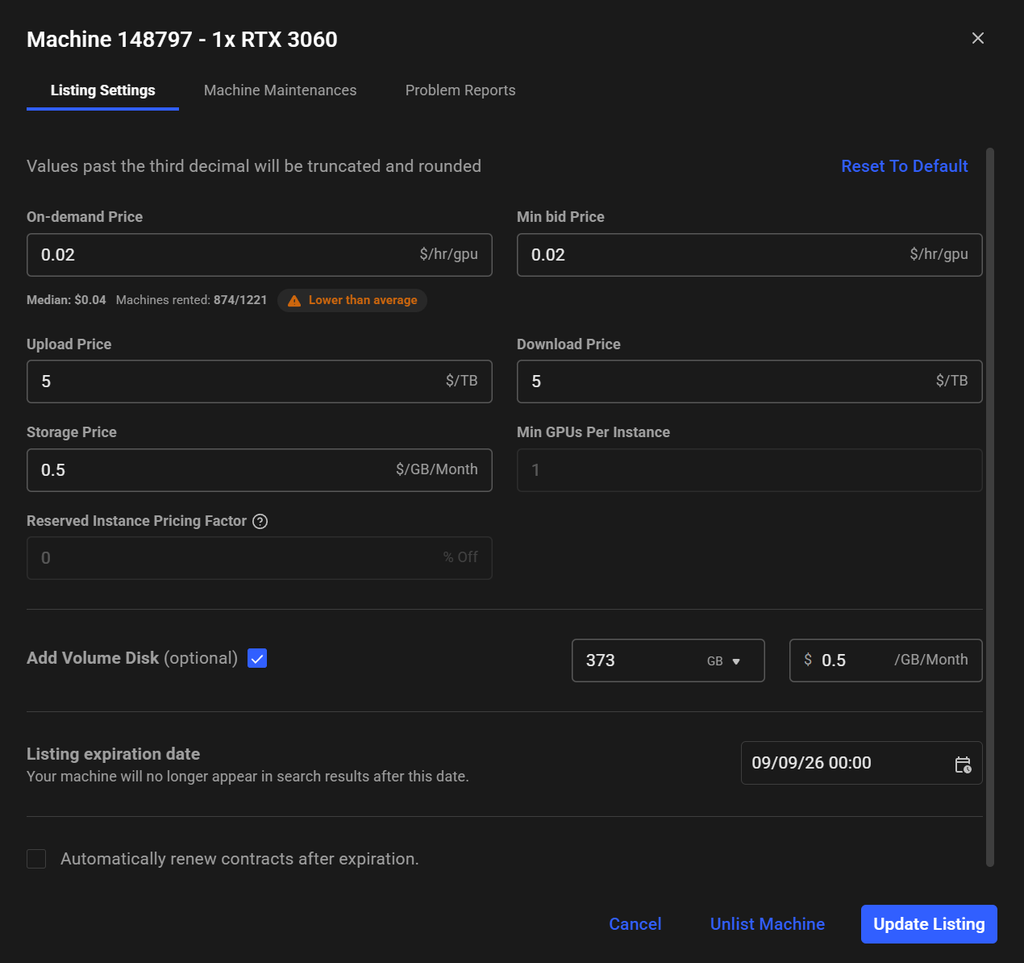Edit the volume disk price per GB/Month
This screenshot has width=1024, height=963.
pos(886,661)
